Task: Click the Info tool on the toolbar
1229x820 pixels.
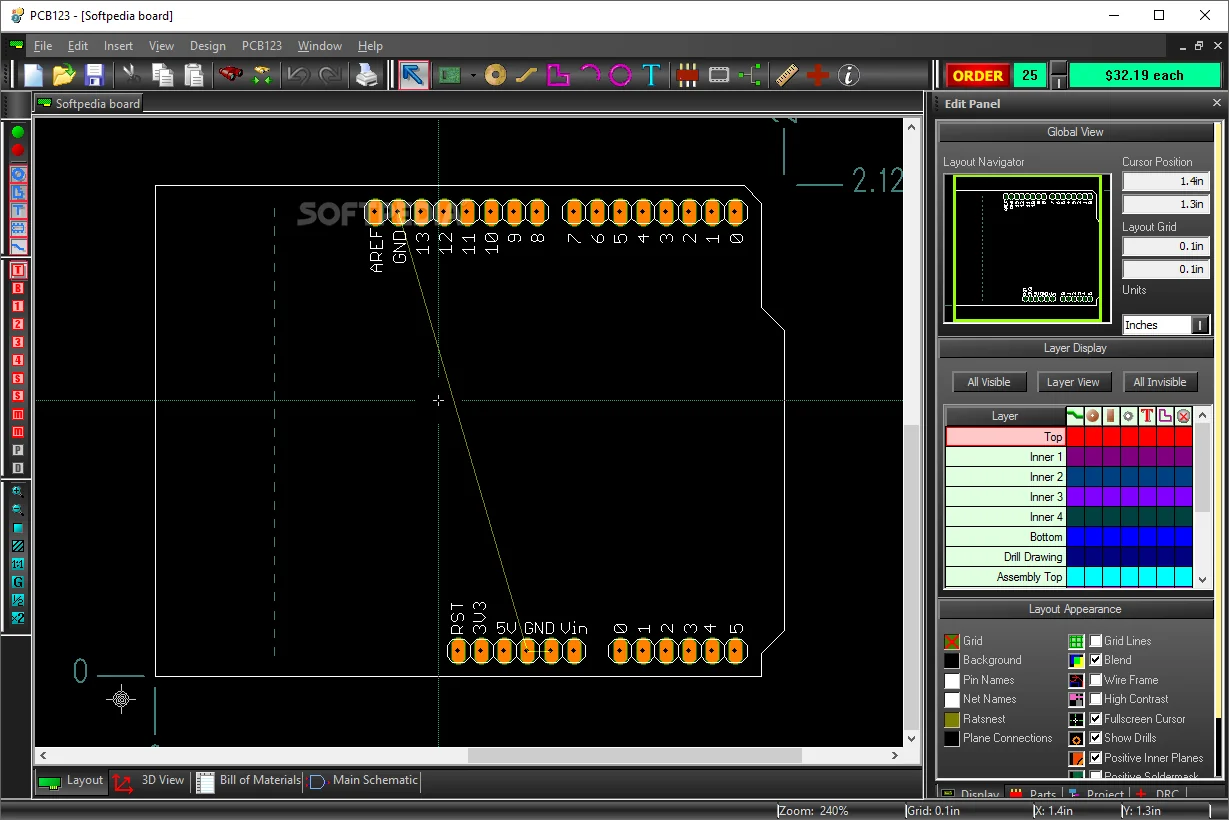Action: coord(847,74)
